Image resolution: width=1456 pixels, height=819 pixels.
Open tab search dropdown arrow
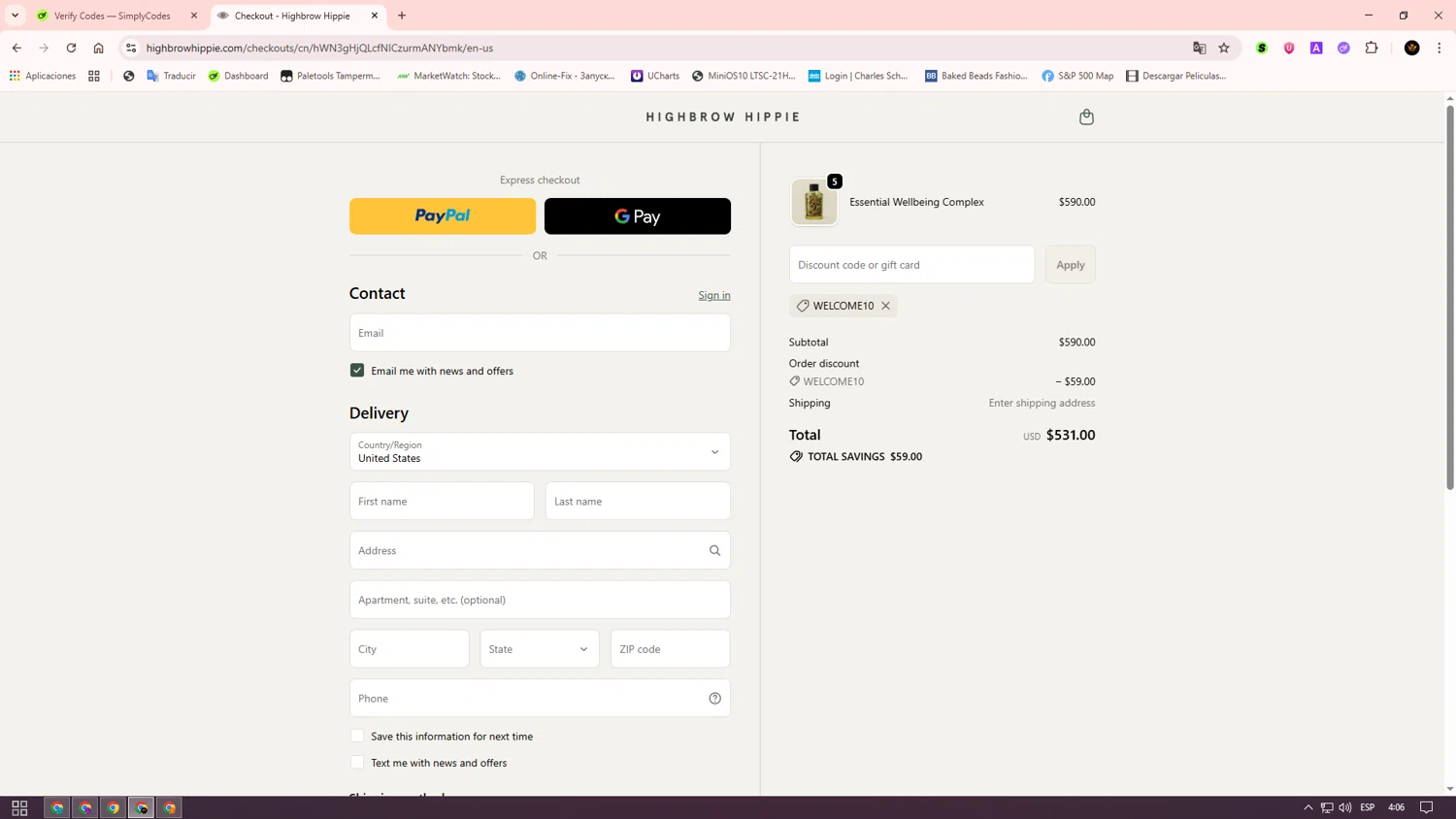coord(15,16)
